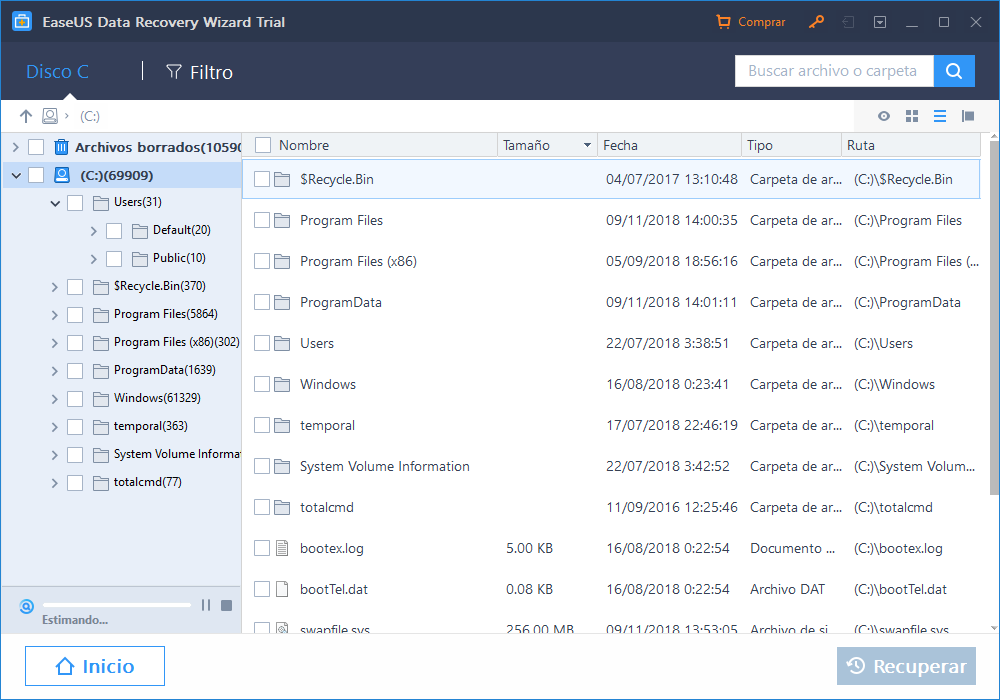Click the Buscar archivo o carpeta field
The width and height of the screenshot is (1000, 700).
[834, 71]
